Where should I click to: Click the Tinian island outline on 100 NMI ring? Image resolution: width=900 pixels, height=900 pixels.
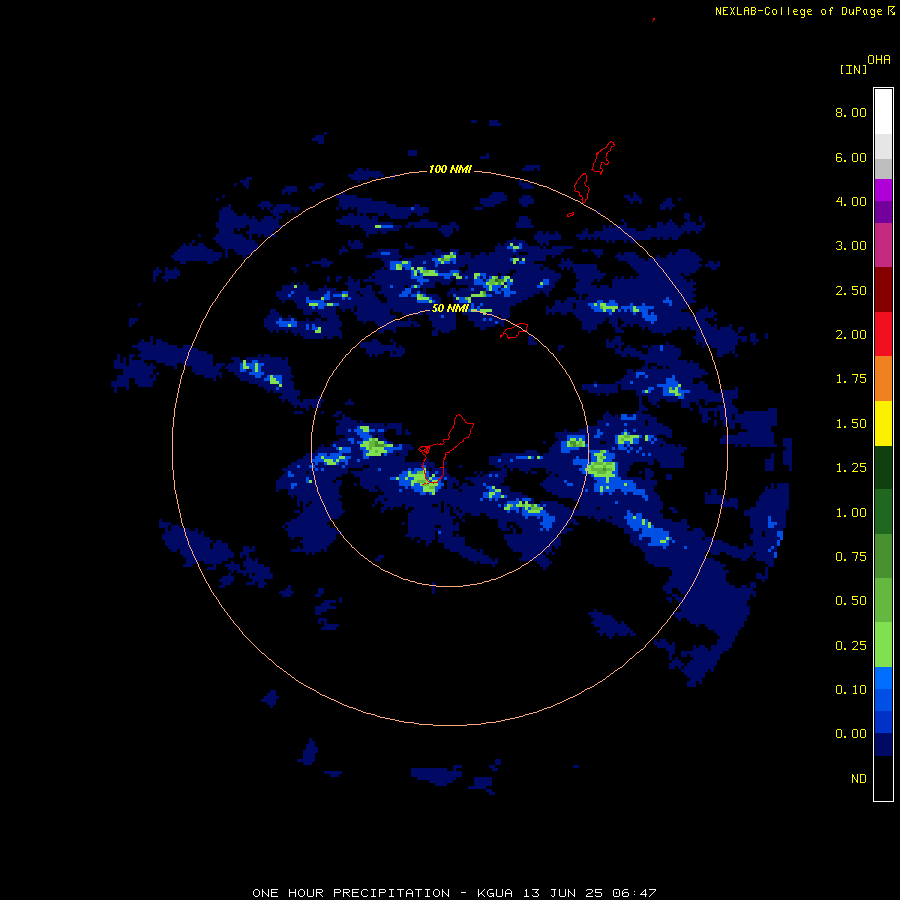pyautogui.click(x=581, y=188)
